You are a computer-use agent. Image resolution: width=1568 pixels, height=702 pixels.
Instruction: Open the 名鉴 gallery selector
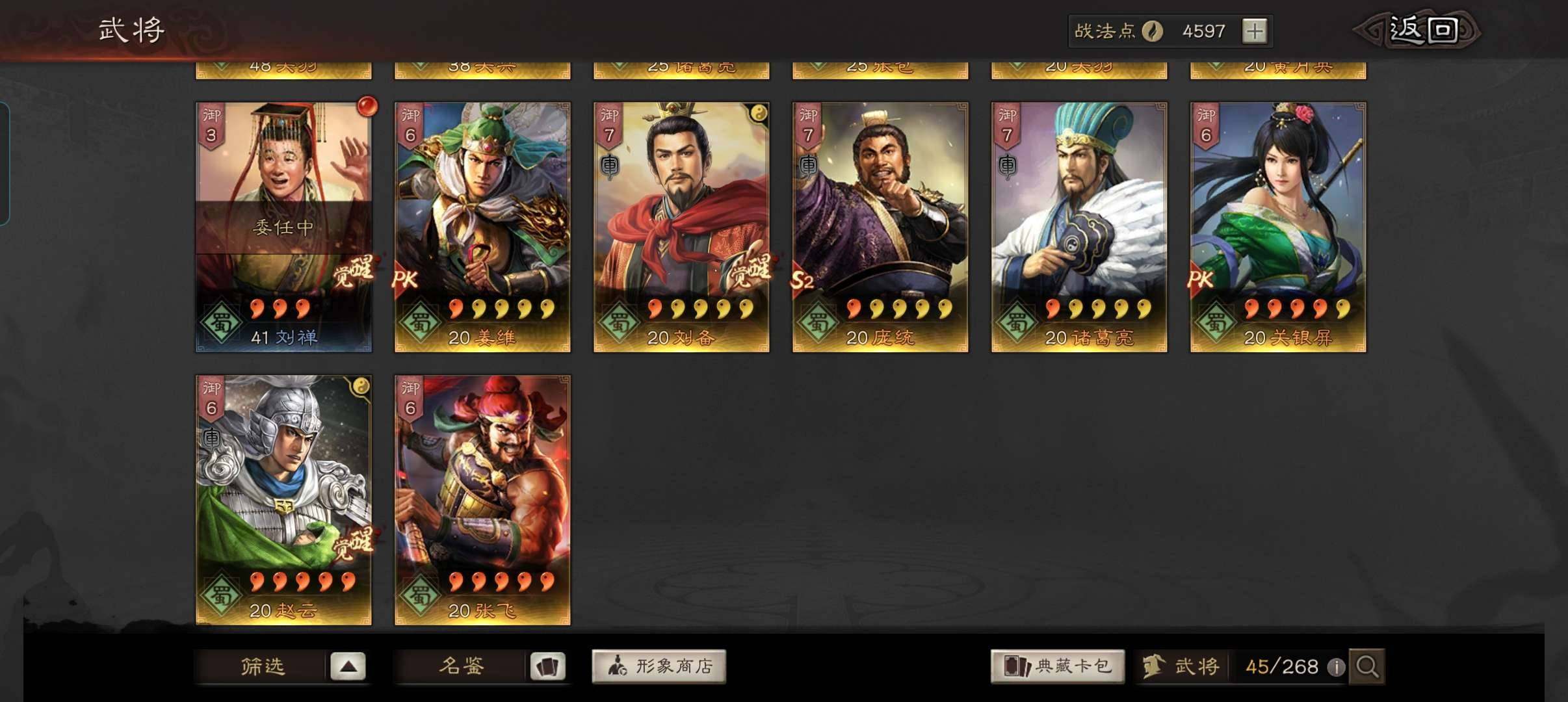point(462,666)
